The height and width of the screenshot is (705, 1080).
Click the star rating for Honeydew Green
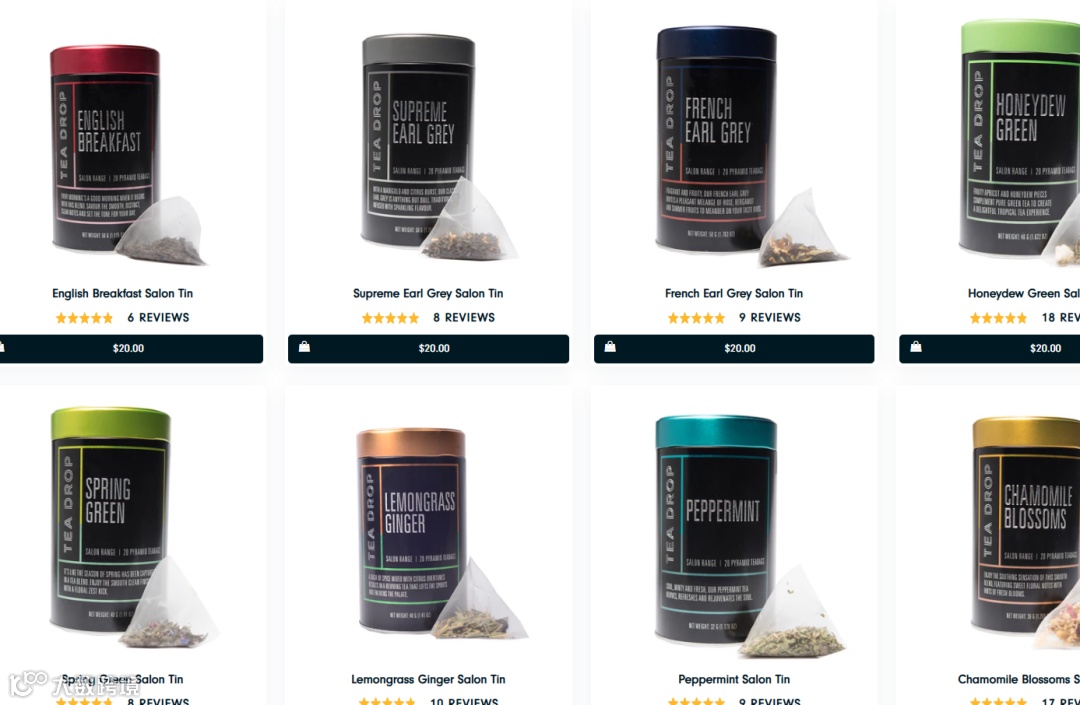tap(999, 318)
